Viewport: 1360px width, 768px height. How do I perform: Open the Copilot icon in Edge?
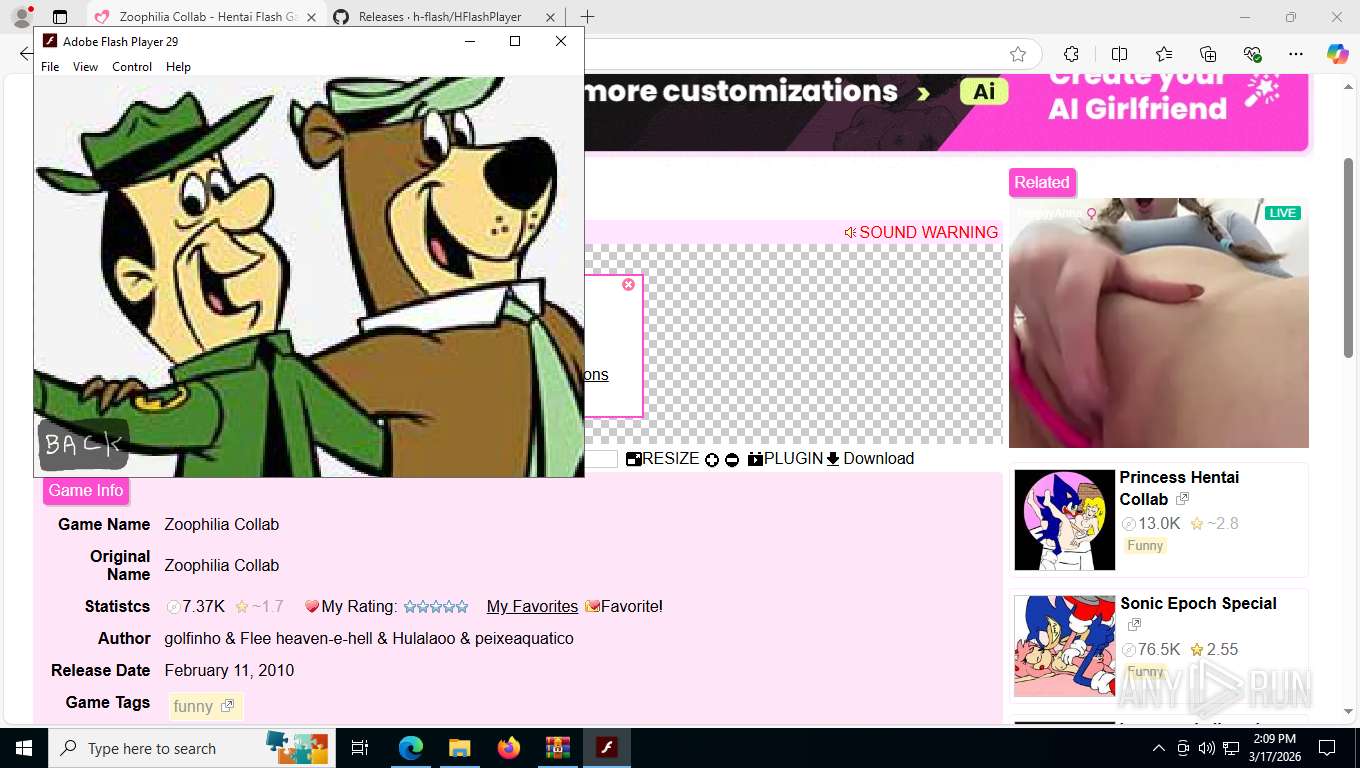pyautogui.click(x=1337, y=54)
